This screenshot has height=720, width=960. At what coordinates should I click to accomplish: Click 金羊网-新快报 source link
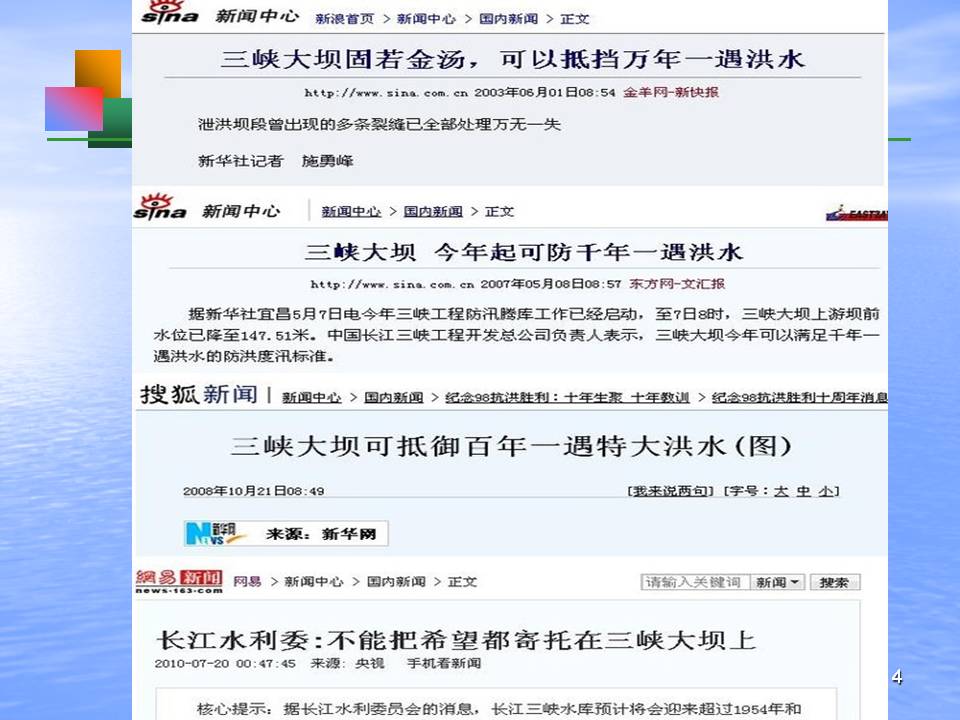(x=671, y=92)
